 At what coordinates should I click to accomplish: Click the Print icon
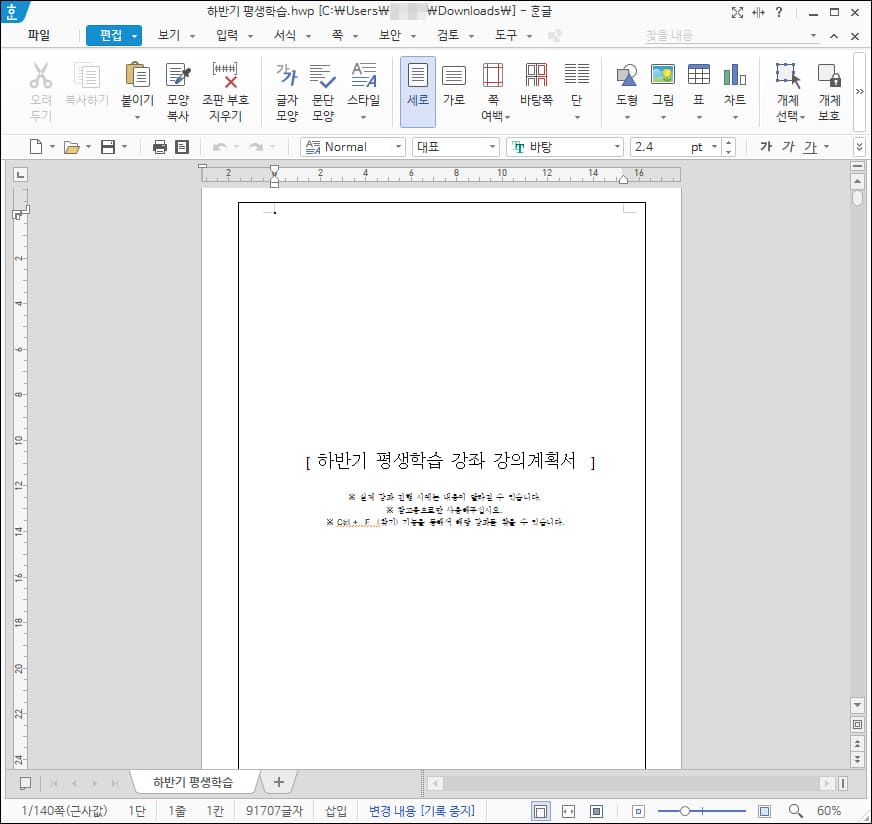pos(160,147)
